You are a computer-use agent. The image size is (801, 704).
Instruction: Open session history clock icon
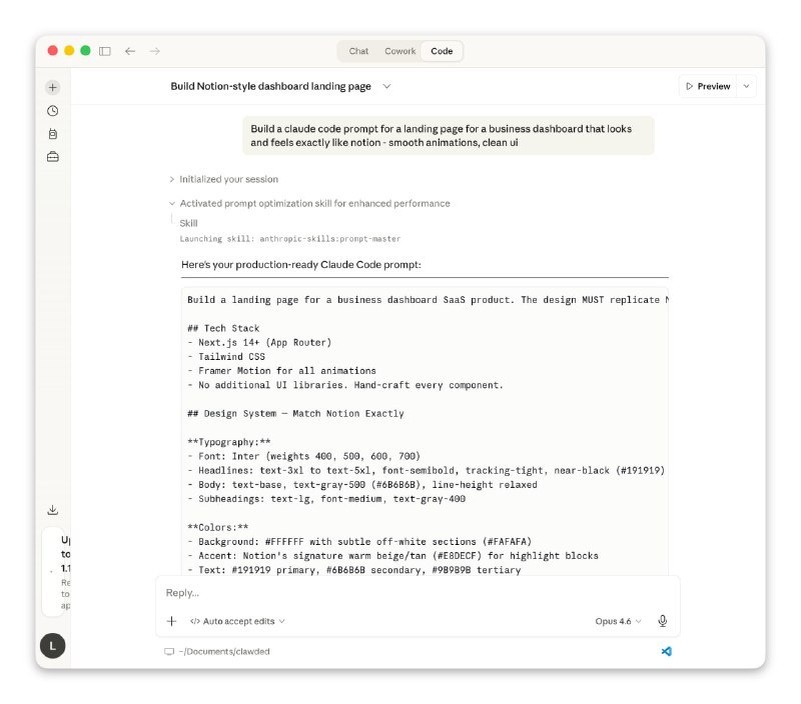[x=53, y=111]
